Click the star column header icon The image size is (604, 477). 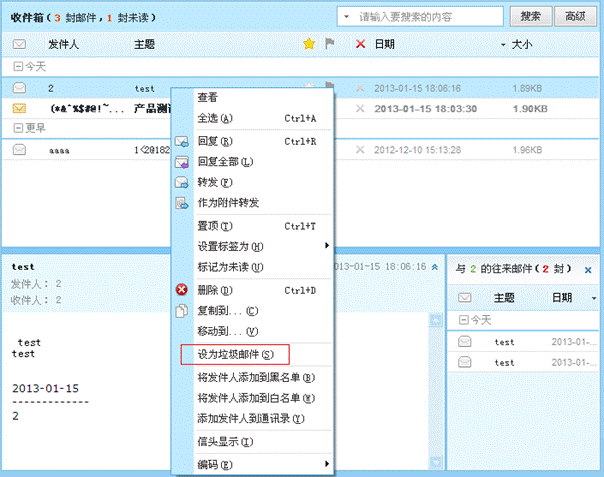[309, 45]
